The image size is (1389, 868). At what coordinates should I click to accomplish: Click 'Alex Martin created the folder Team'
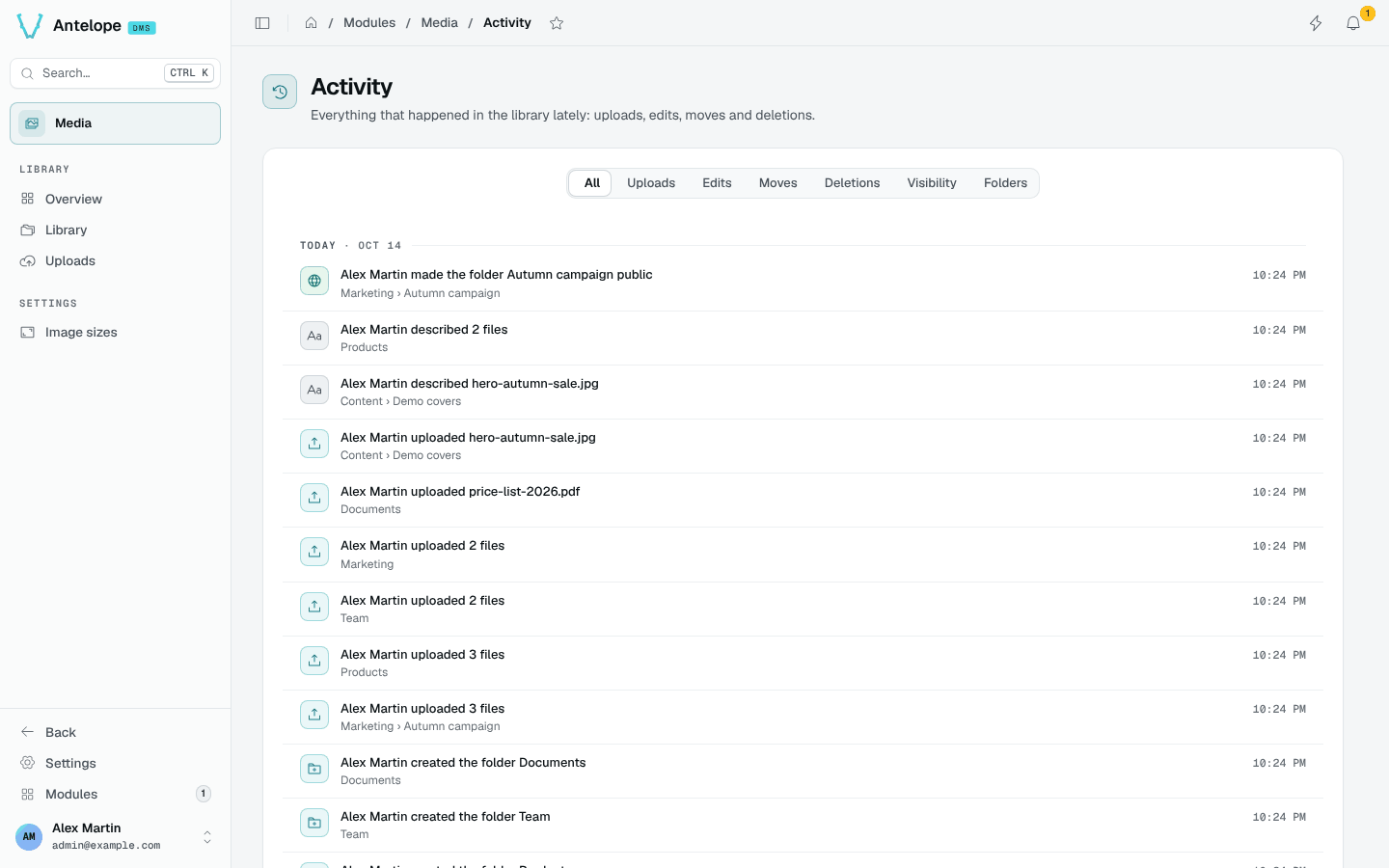[x=445, y=817]
